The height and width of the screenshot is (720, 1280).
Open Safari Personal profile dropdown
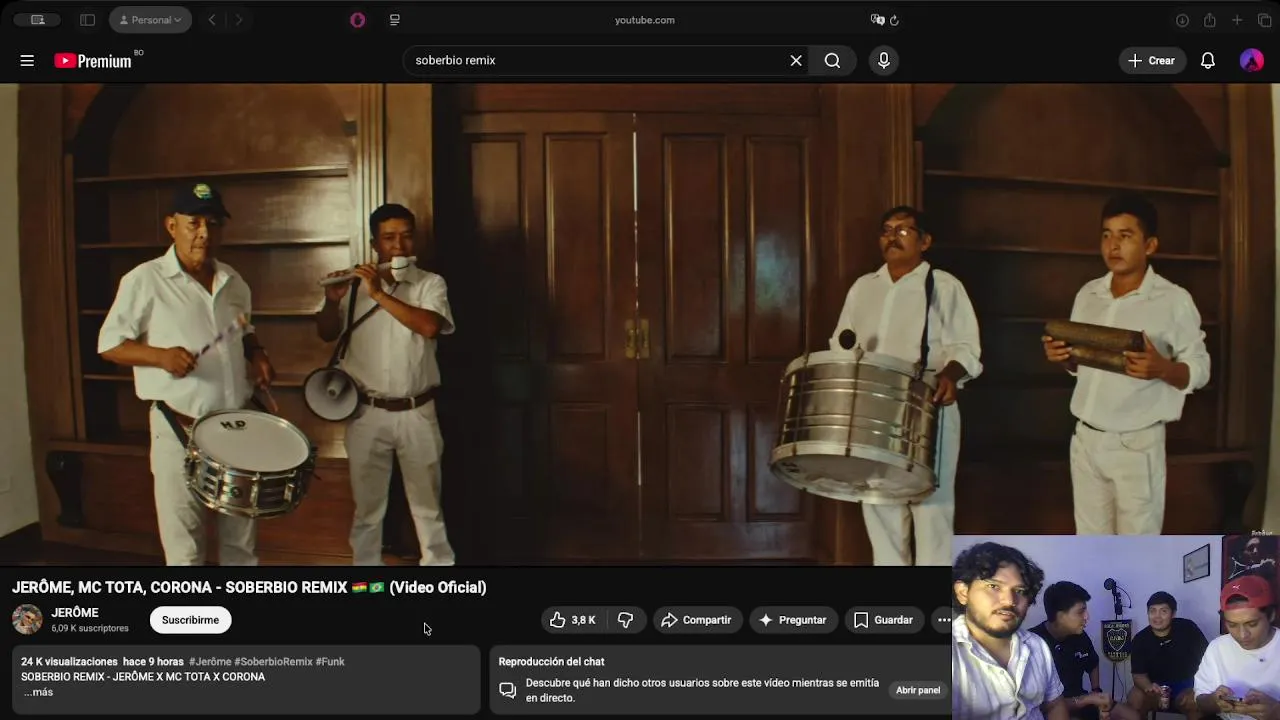[x=151, y=20]
